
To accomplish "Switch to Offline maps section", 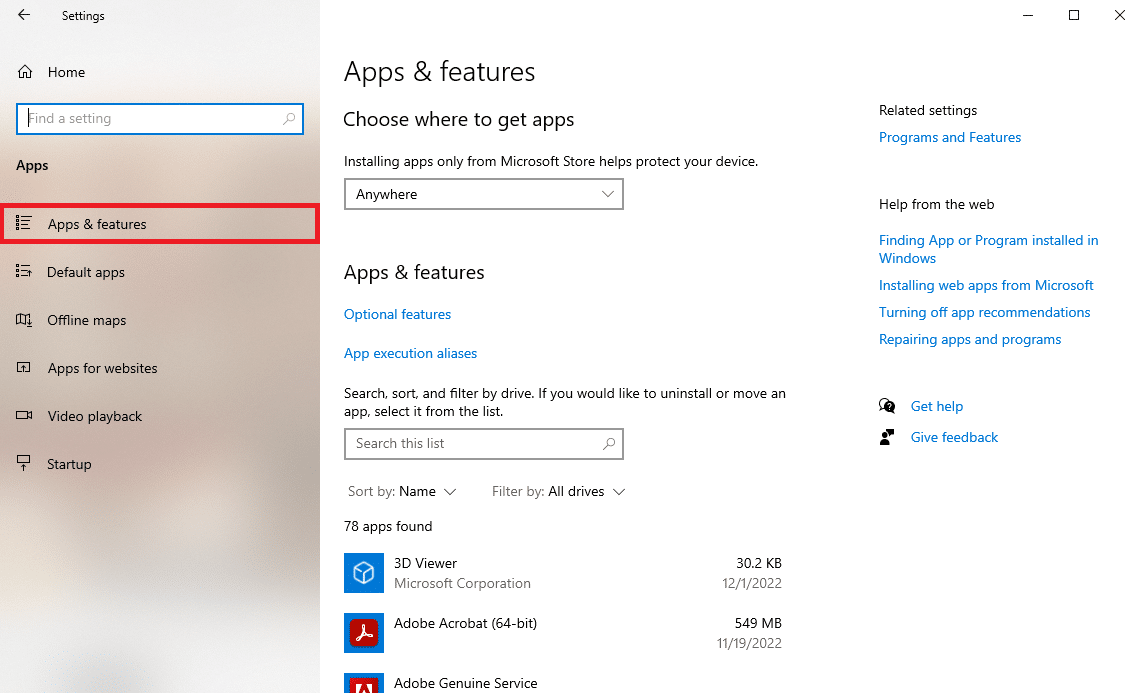I will (x=87, y=320).
